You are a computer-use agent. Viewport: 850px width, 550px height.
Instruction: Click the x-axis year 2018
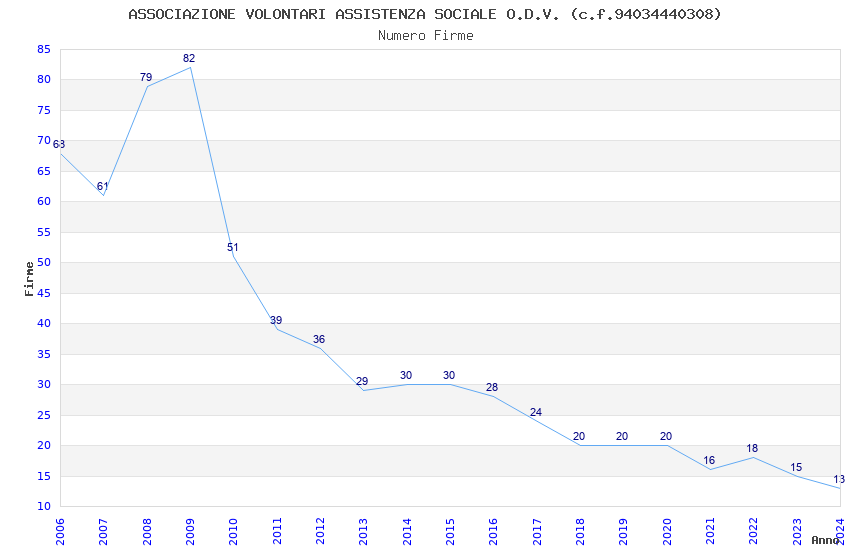(580, 532)
